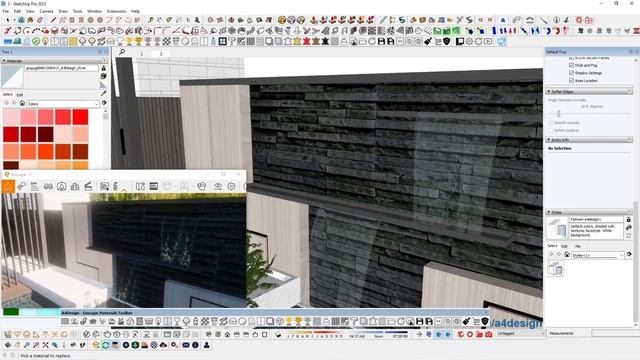Open the Camera menu
The width and height of the screenshot is (640, 360).
[x=46, y=11]
